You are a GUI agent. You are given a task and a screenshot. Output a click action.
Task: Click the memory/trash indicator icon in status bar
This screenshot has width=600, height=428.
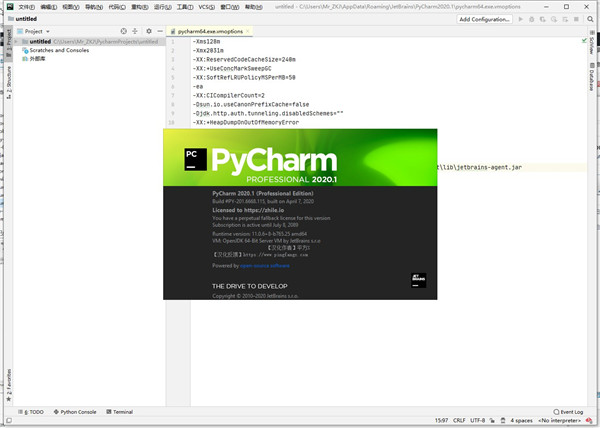tap(503, 421)
